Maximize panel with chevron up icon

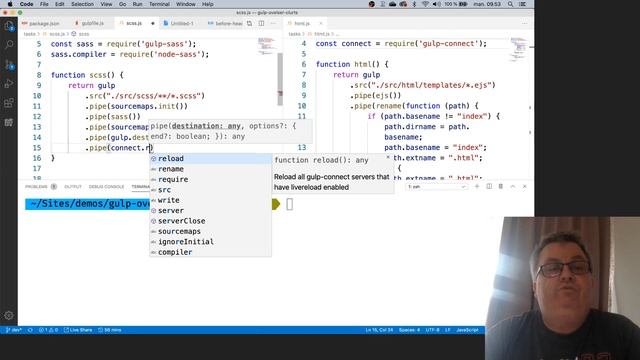pos(513,187)
